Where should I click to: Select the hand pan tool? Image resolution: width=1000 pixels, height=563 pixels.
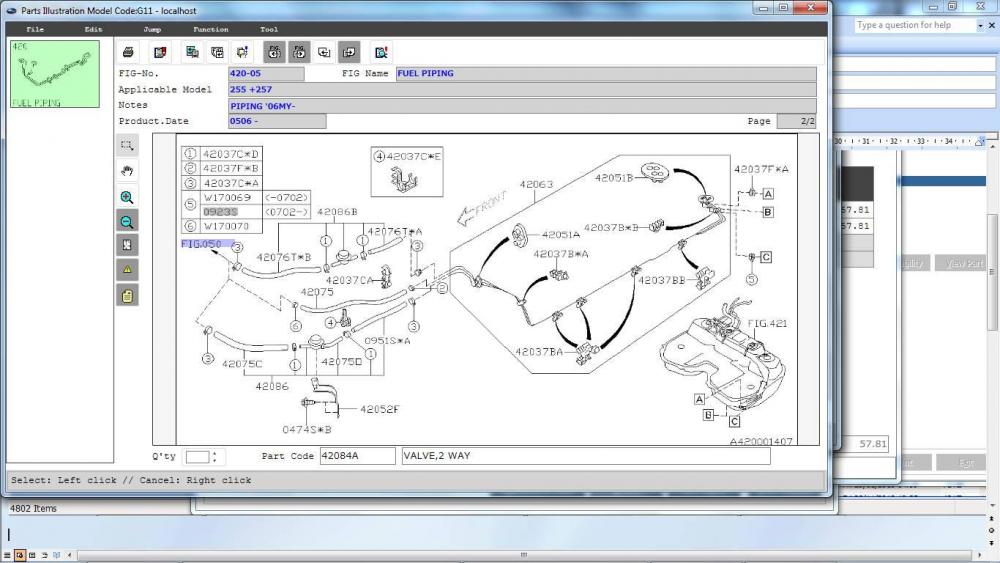click(x=127, y=171)
